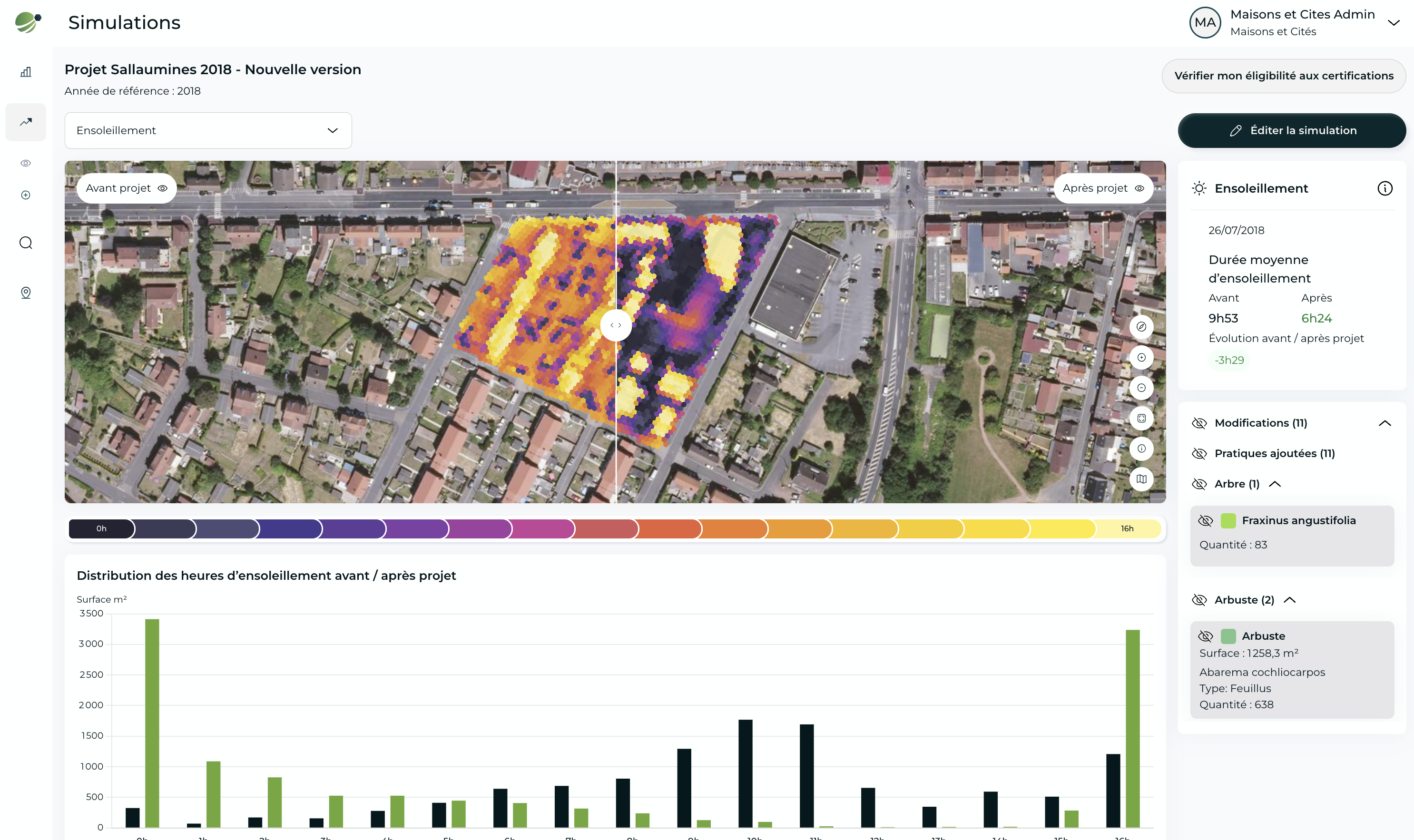This screenshot has width=1414, height=840.
Task: Open the map info control
Action: [x=1141, y=449]
